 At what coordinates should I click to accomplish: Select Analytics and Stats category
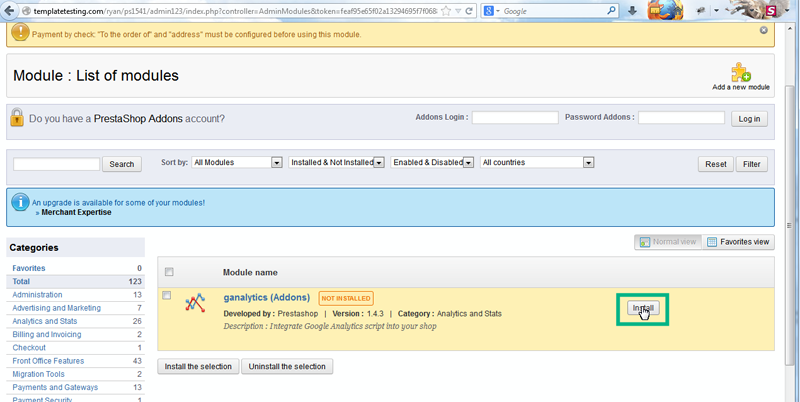click(x=45, y=321)
